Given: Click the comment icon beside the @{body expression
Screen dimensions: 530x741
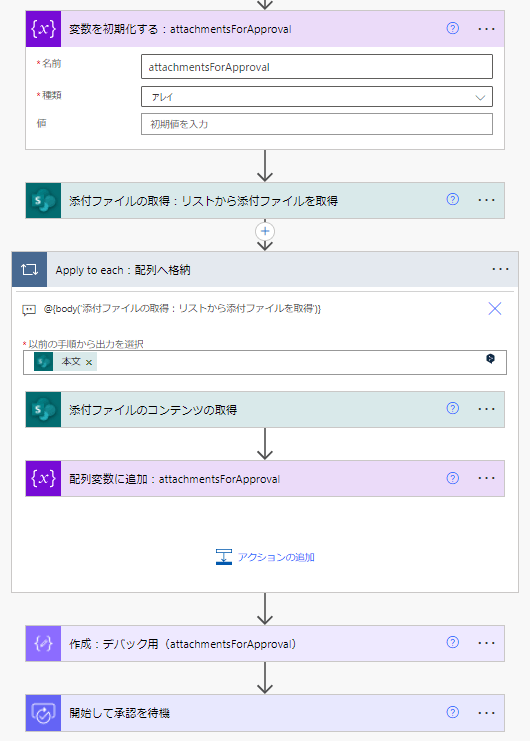Looking at the screenshot, I should pyautogui.click(x=29, y=310).
